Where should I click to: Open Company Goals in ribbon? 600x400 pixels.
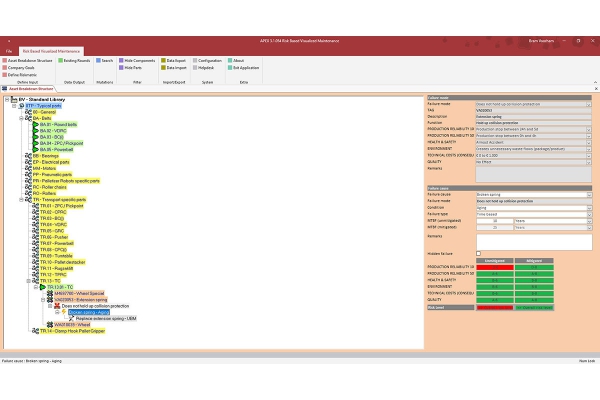(x=18, y=68)
